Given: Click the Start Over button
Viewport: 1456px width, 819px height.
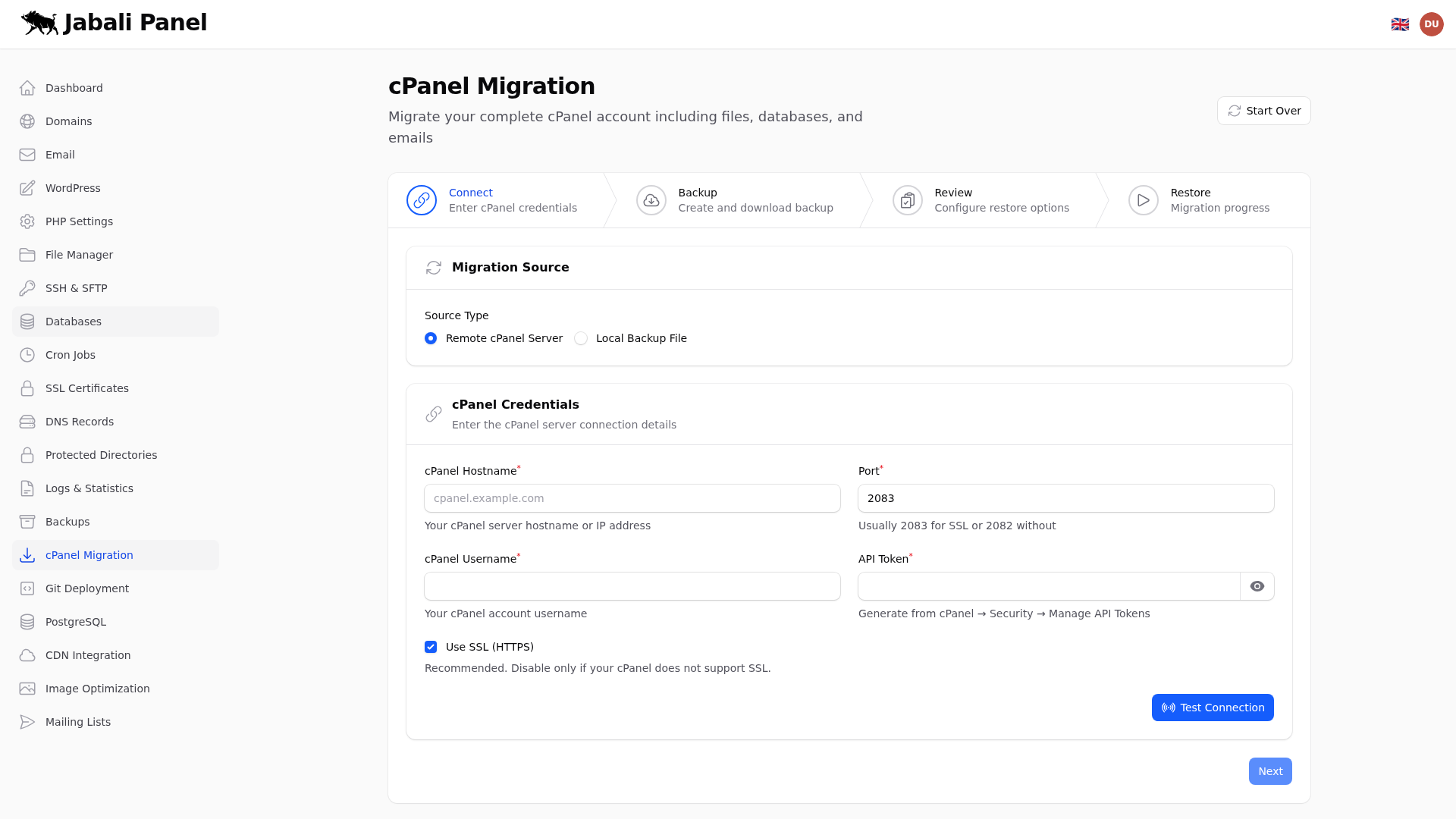Looking at the screenshot, I should pyautogui.click(x=1263, y=111).
